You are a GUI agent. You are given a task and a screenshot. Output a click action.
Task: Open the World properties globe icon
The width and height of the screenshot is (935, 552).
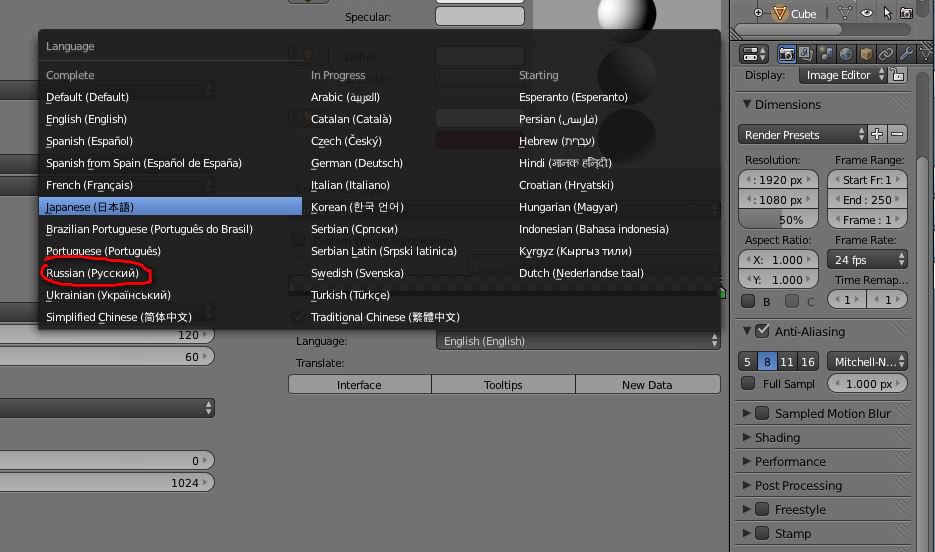click(846, 54)
